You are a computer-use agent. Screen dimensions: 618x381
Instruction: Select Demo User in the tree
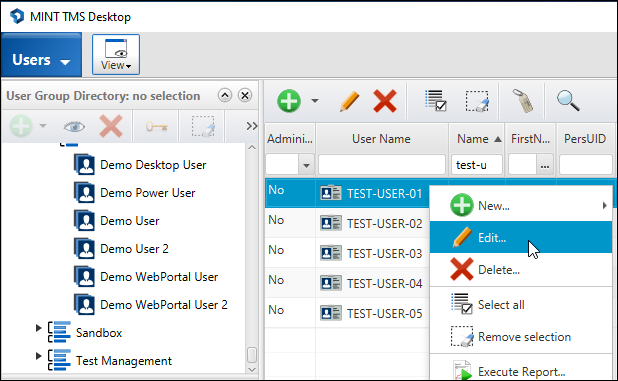(130, 221)
